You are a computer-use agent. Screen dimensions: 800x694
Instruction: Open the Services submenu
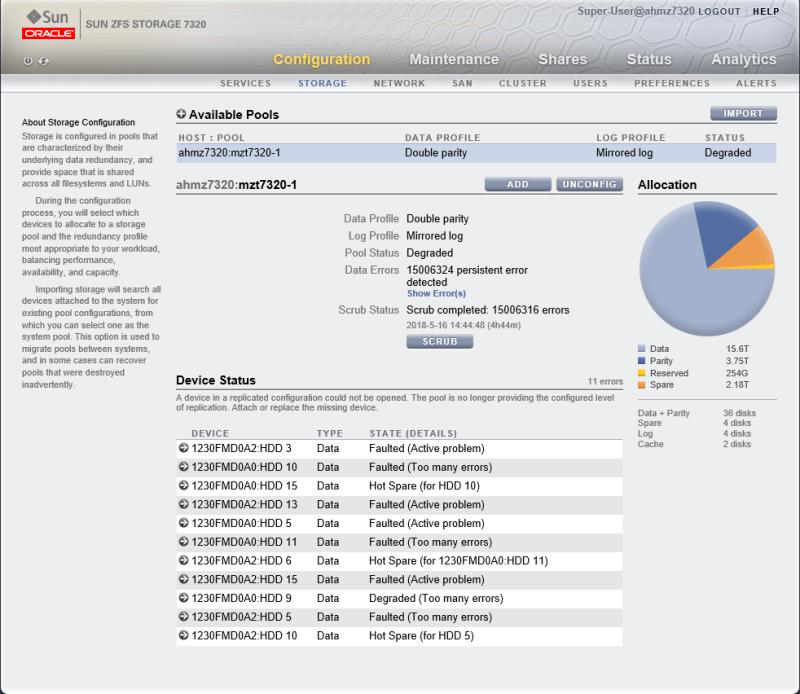click(x=245, y=84)
